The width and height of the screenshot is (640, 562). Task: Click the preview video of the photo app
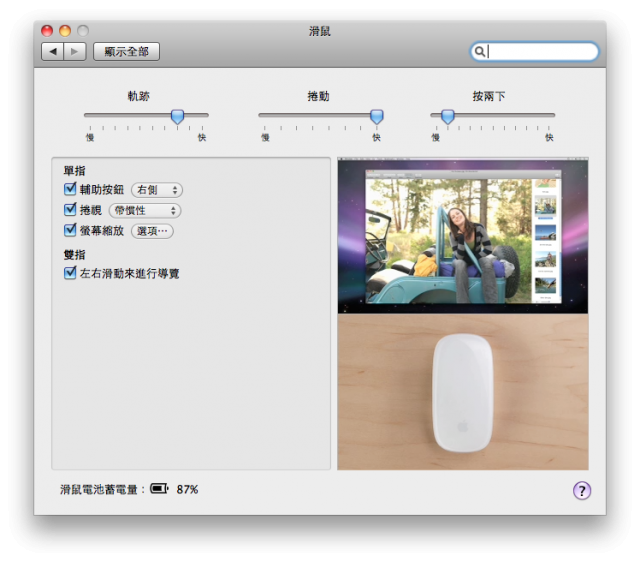463,235
